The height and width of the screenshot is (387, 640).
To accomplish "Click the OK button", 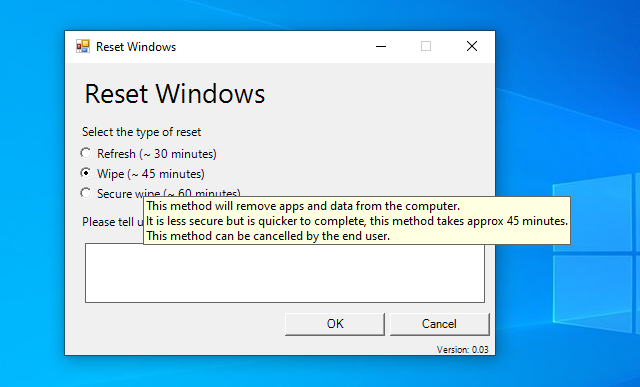I will 335,324.
